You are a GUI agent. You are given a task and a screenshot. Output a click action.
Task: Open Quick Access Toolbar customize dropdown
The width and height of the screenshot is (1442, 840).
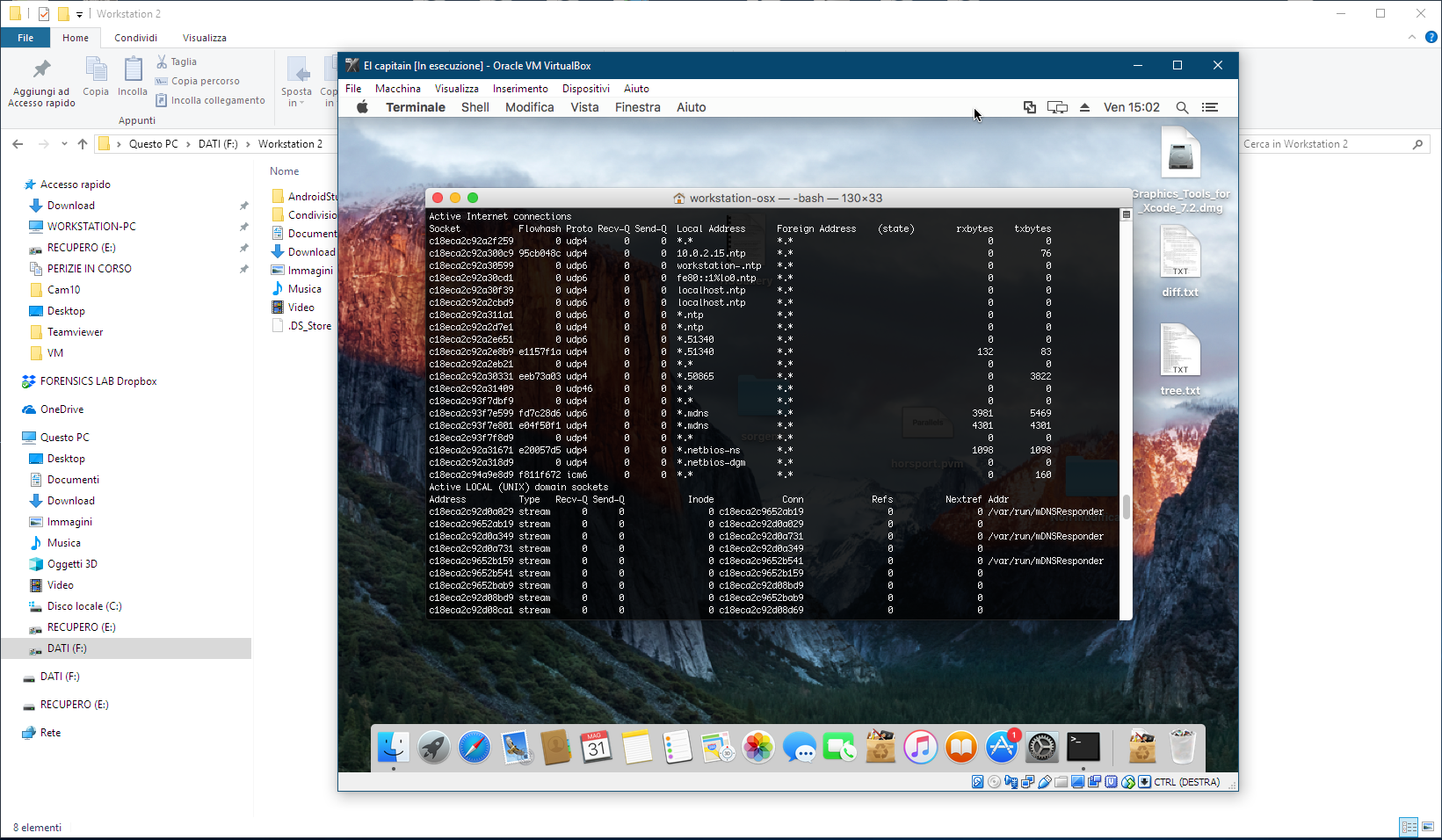pos(79,14)
